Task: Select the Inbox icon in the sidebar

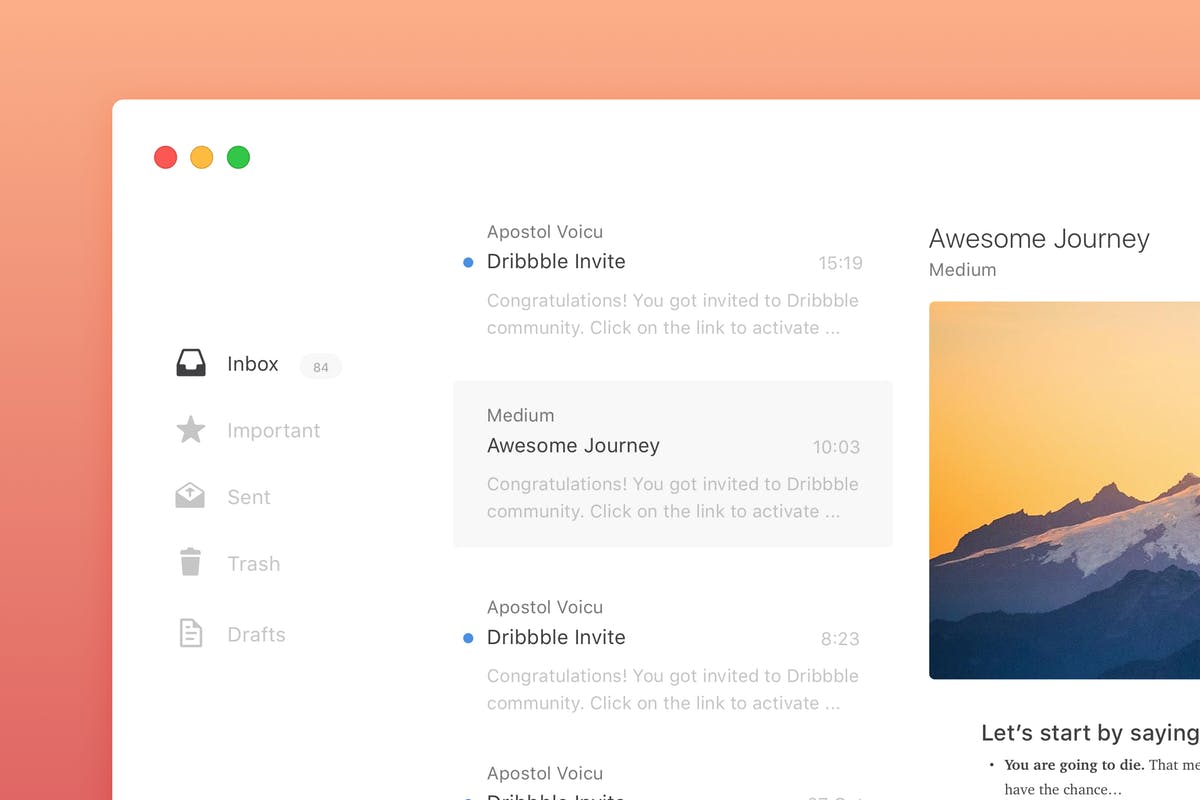Action: point(190,363)
